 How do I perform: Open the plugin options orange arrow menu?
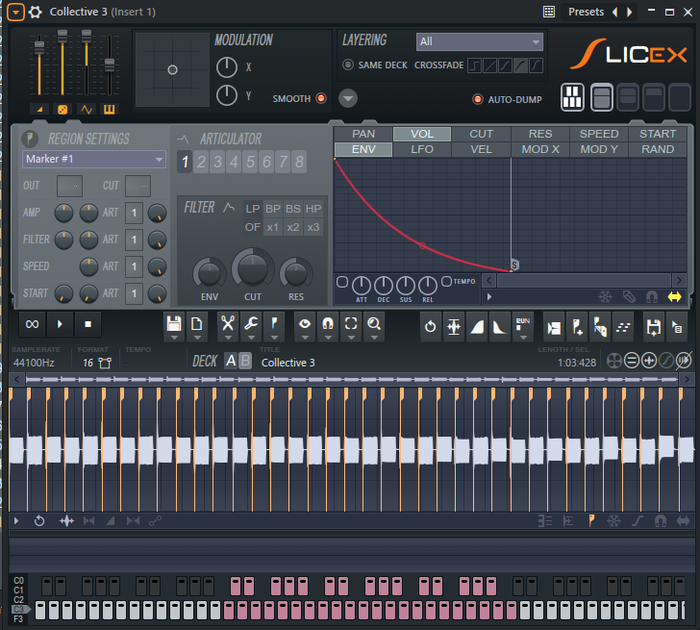[16, 12]
